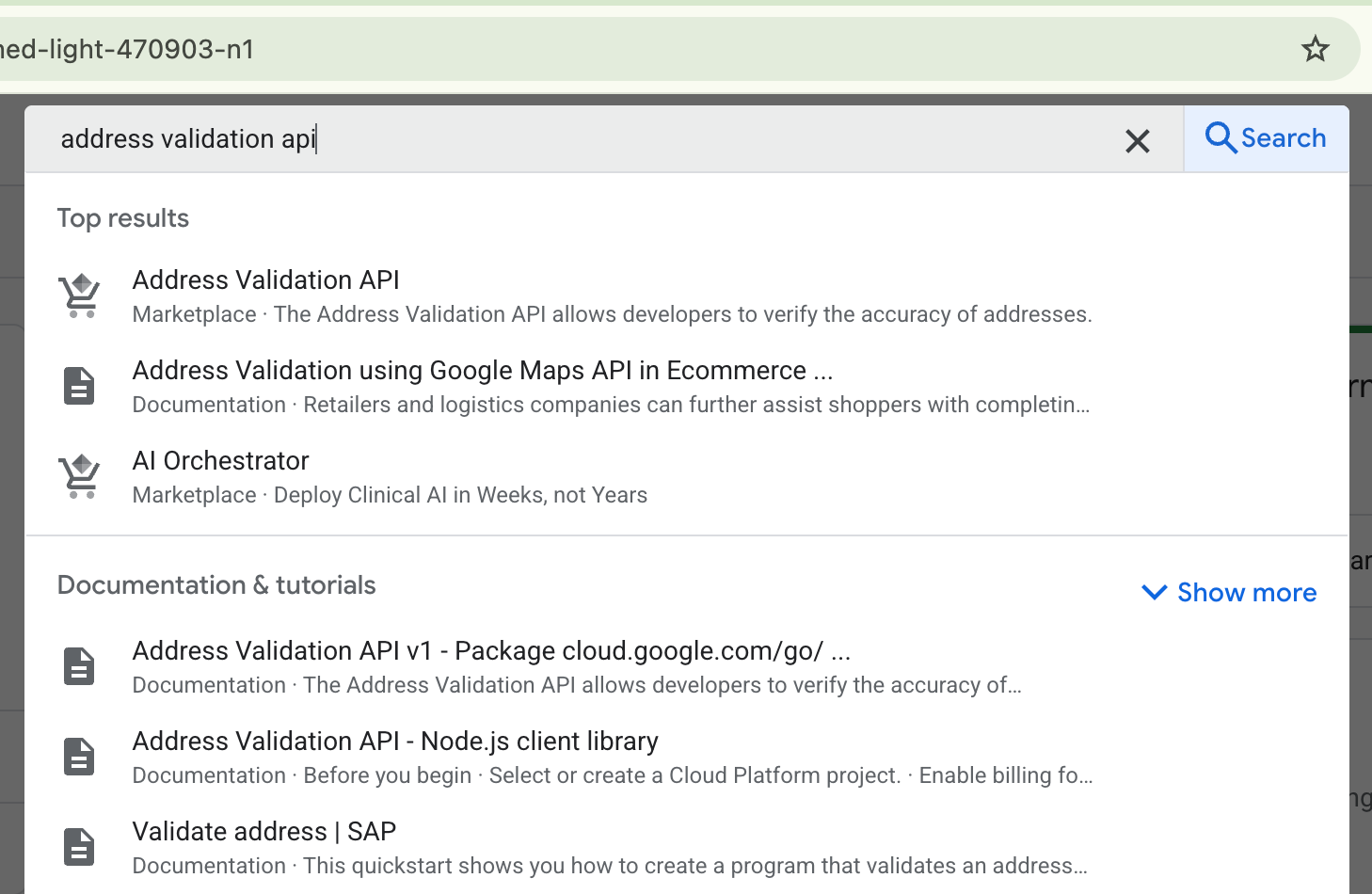The width and height of the screenshot is (1372, 894).
Task: Click the documentation page icon beside Ecommerce article
Action: click(79, 385)
